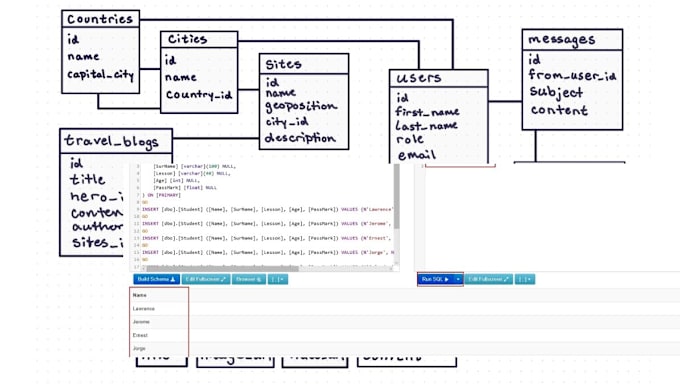The width and height of the screenshot is (680, 384).
Task: Click the Sites table title in the diagram
Action: pyautogui.click(x=283, y=64)
